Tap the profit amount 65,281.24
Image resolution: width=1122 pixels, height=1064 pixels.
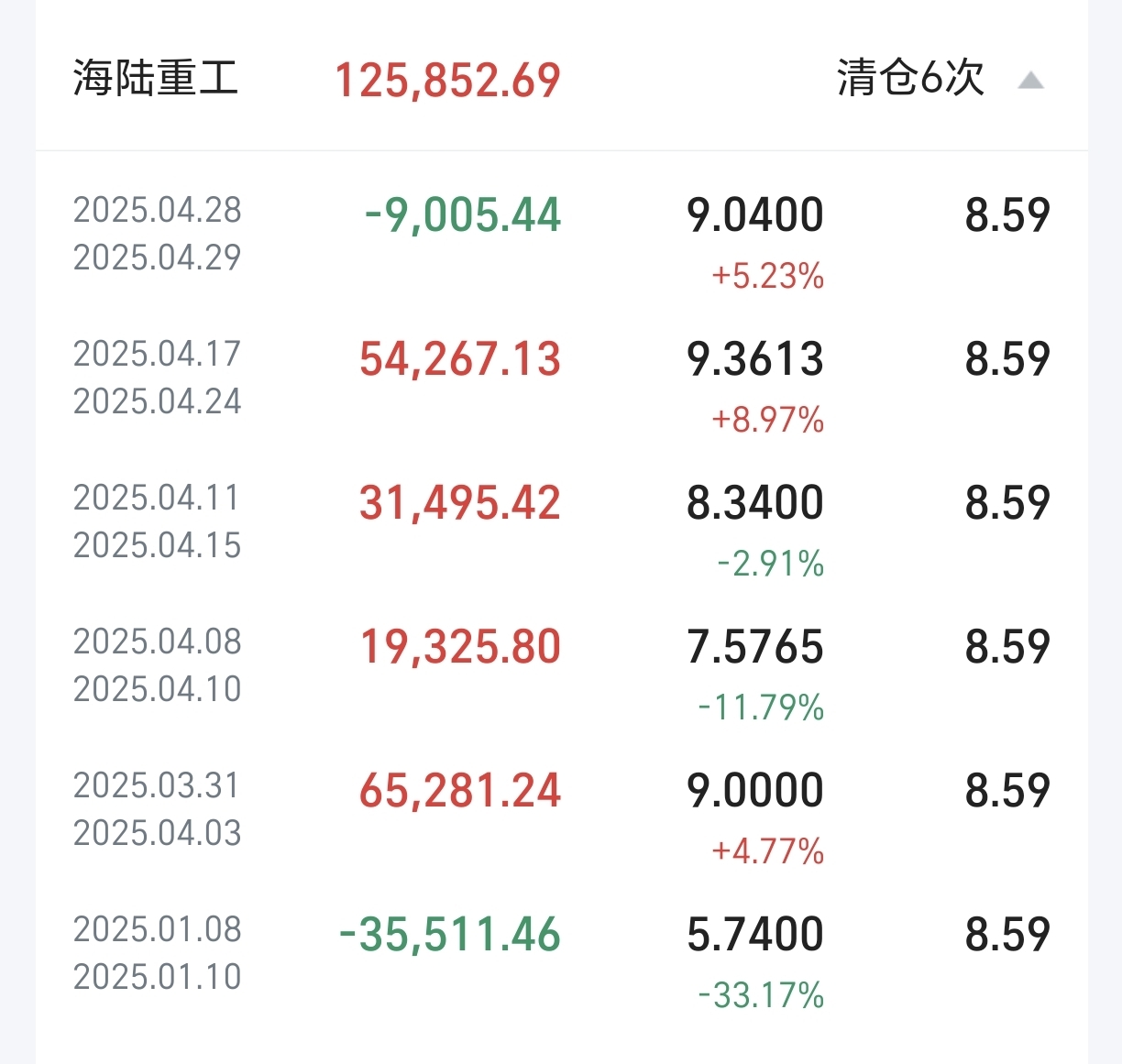460,791
